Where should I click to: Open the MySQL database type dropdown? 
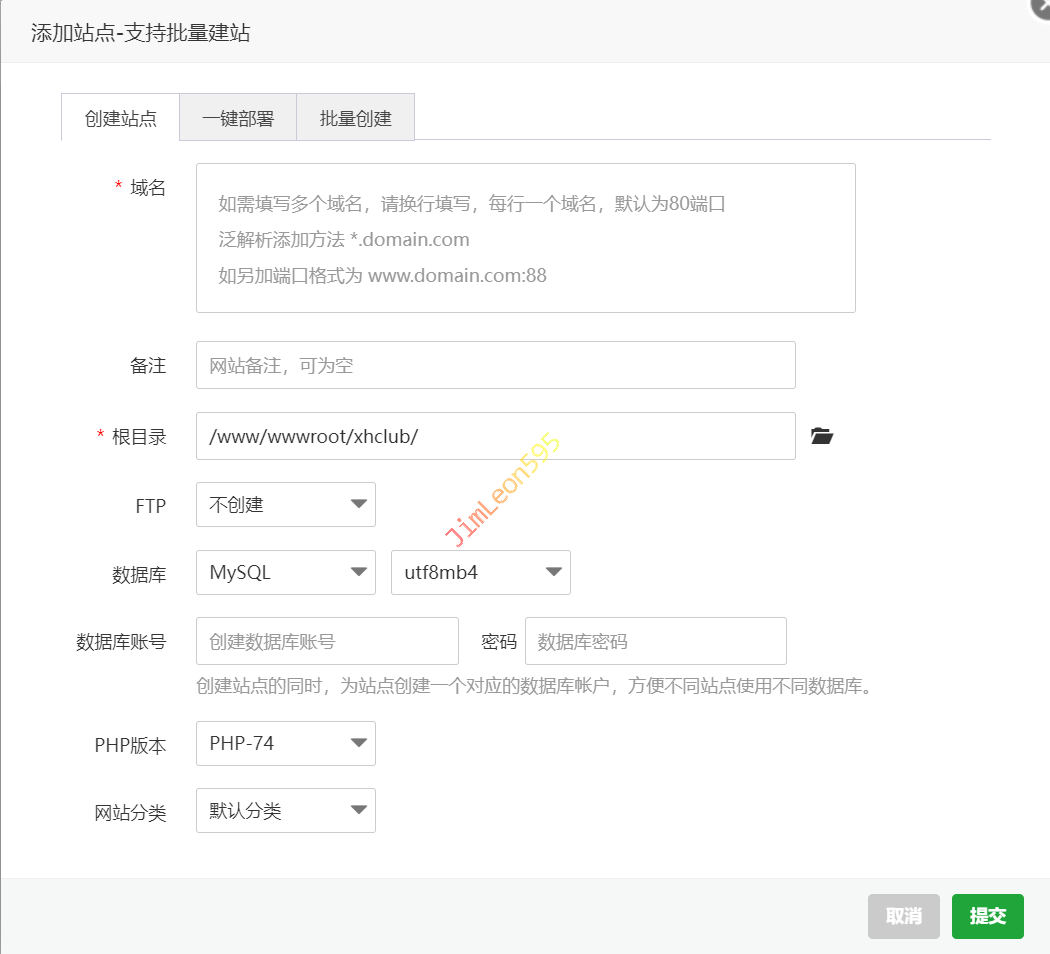286,573
